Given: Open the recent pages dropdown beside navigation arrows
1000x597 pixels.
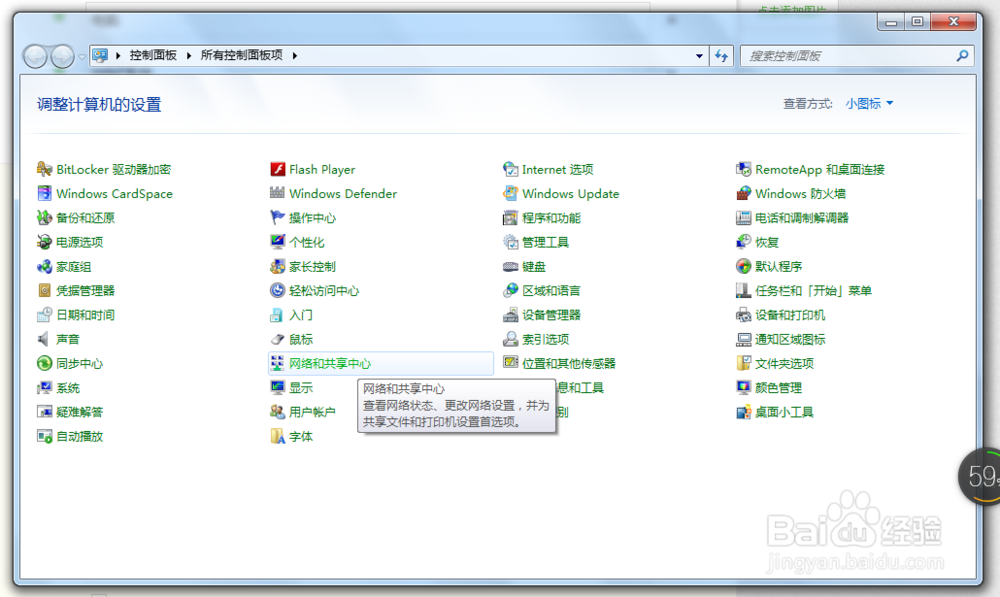Looking at the screenshot, I should 82,57.
